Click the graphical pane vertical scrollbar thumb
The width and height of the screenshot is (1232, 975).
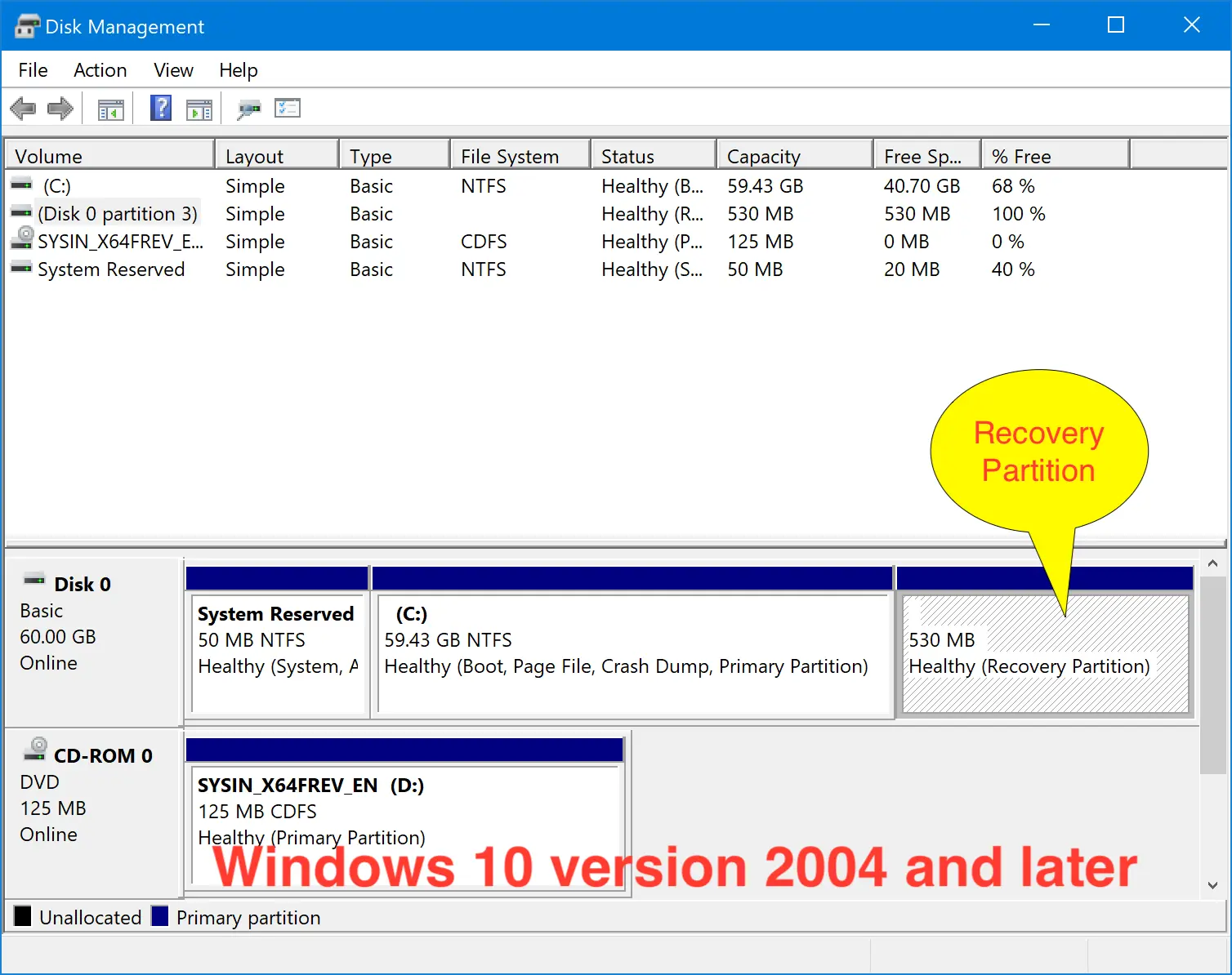coord(1212,674)
